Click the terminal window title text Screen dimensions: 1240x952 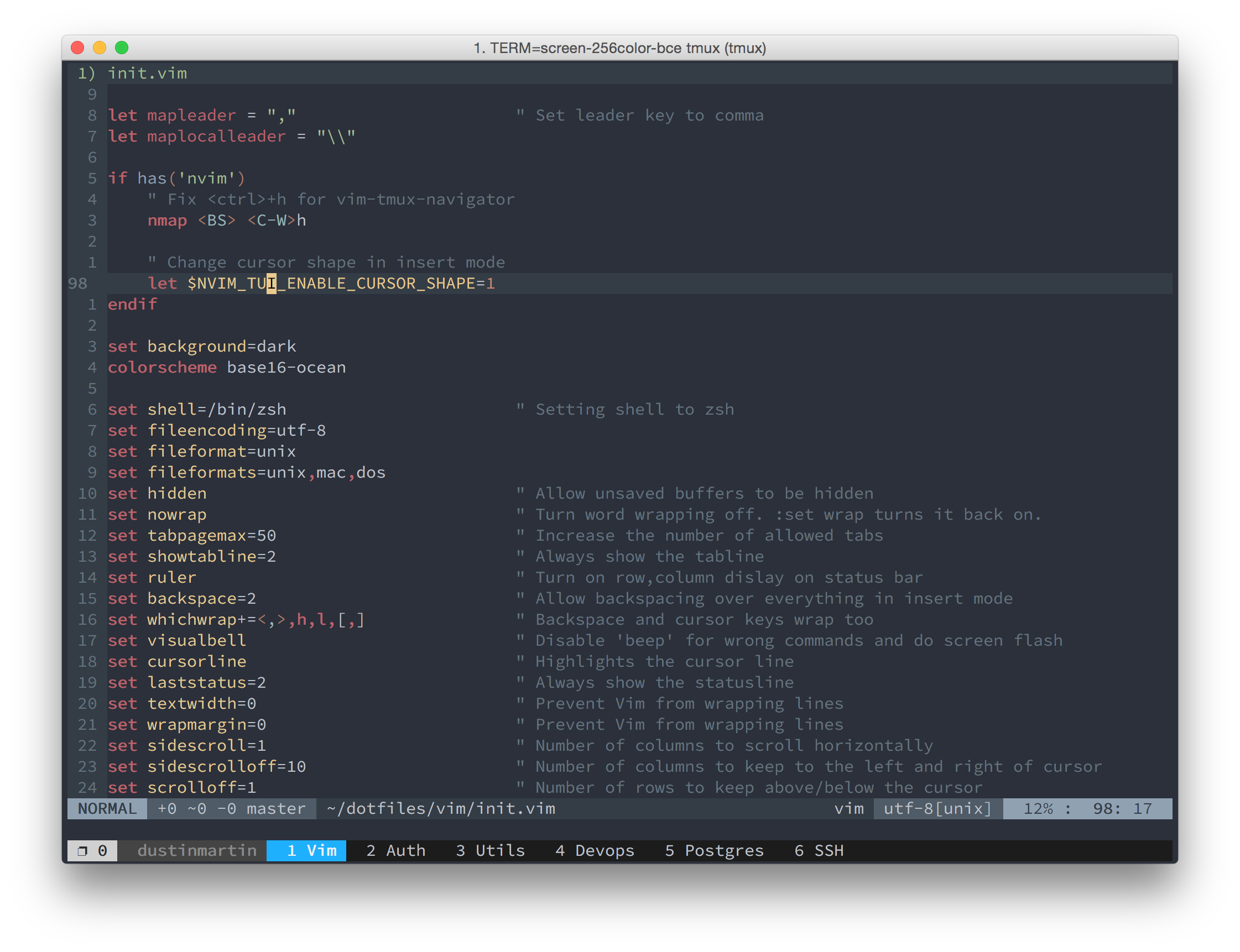pos(619,48)
